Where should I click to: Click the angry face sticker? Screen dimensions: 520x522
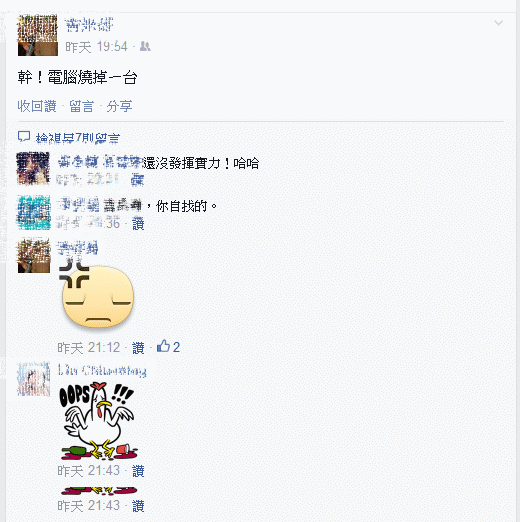96,294
